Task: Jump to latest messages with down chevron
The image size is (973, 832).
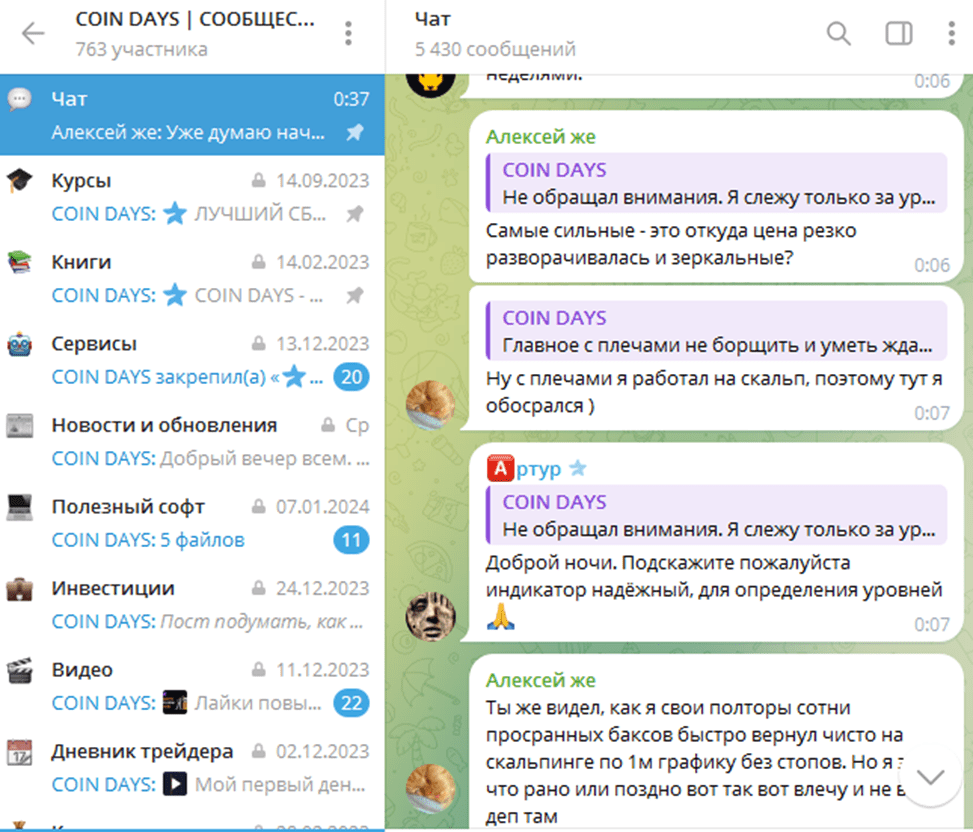Action: 930,776
